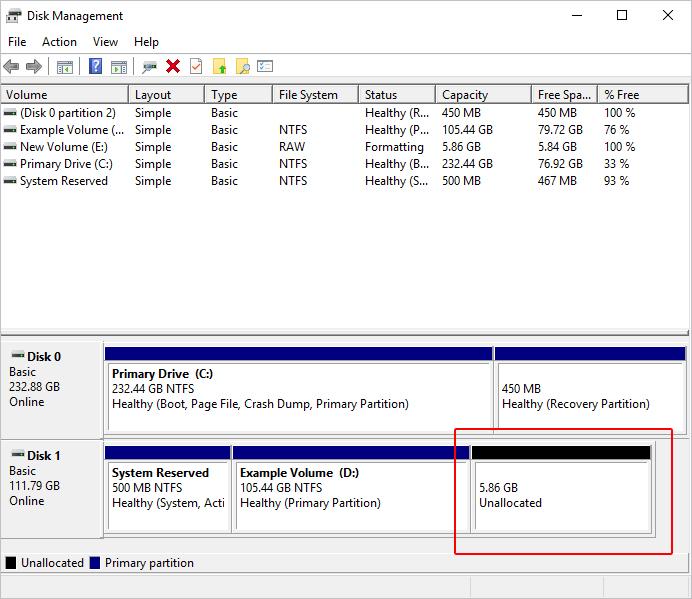
Task: Click the Back arrow toolbar icon
Action: tap(11, 67)
